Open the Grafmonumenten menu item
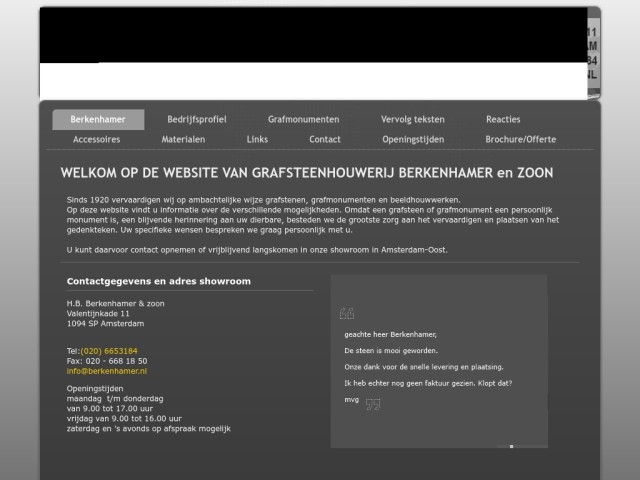640x480 pixels. (303, 119)
